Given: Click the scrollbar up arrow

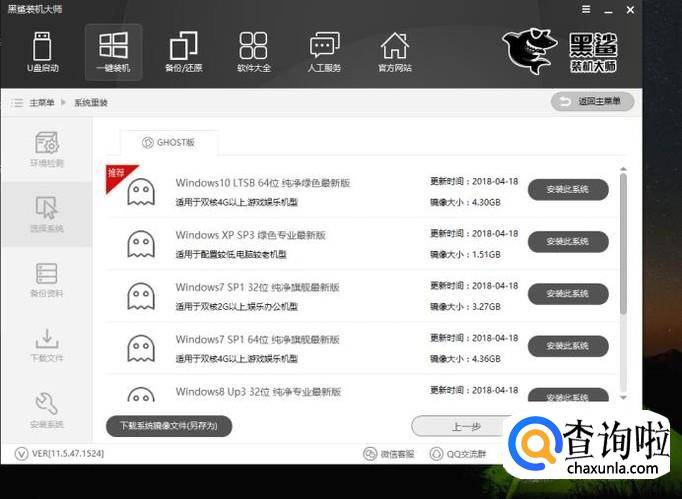Looking at the screenshot, I should (x=623, y=169).
